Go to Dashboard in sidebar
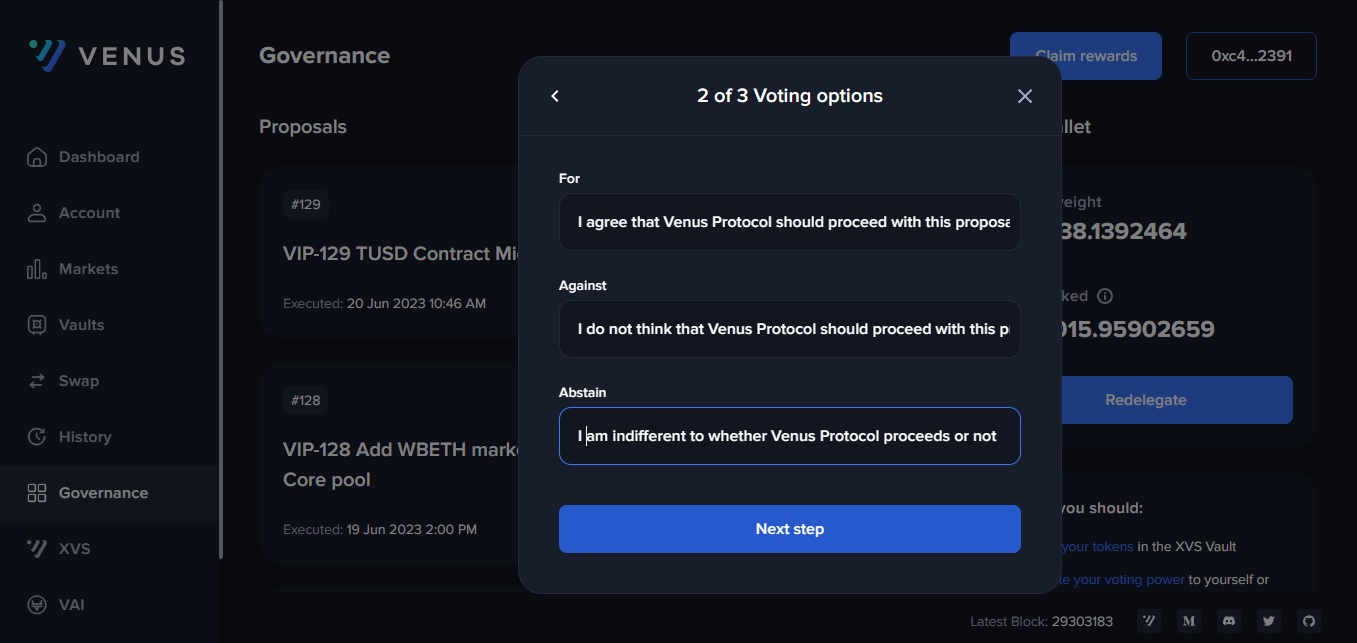The width and height of the screenshot is (1357, 643). [x=98, y=157]
